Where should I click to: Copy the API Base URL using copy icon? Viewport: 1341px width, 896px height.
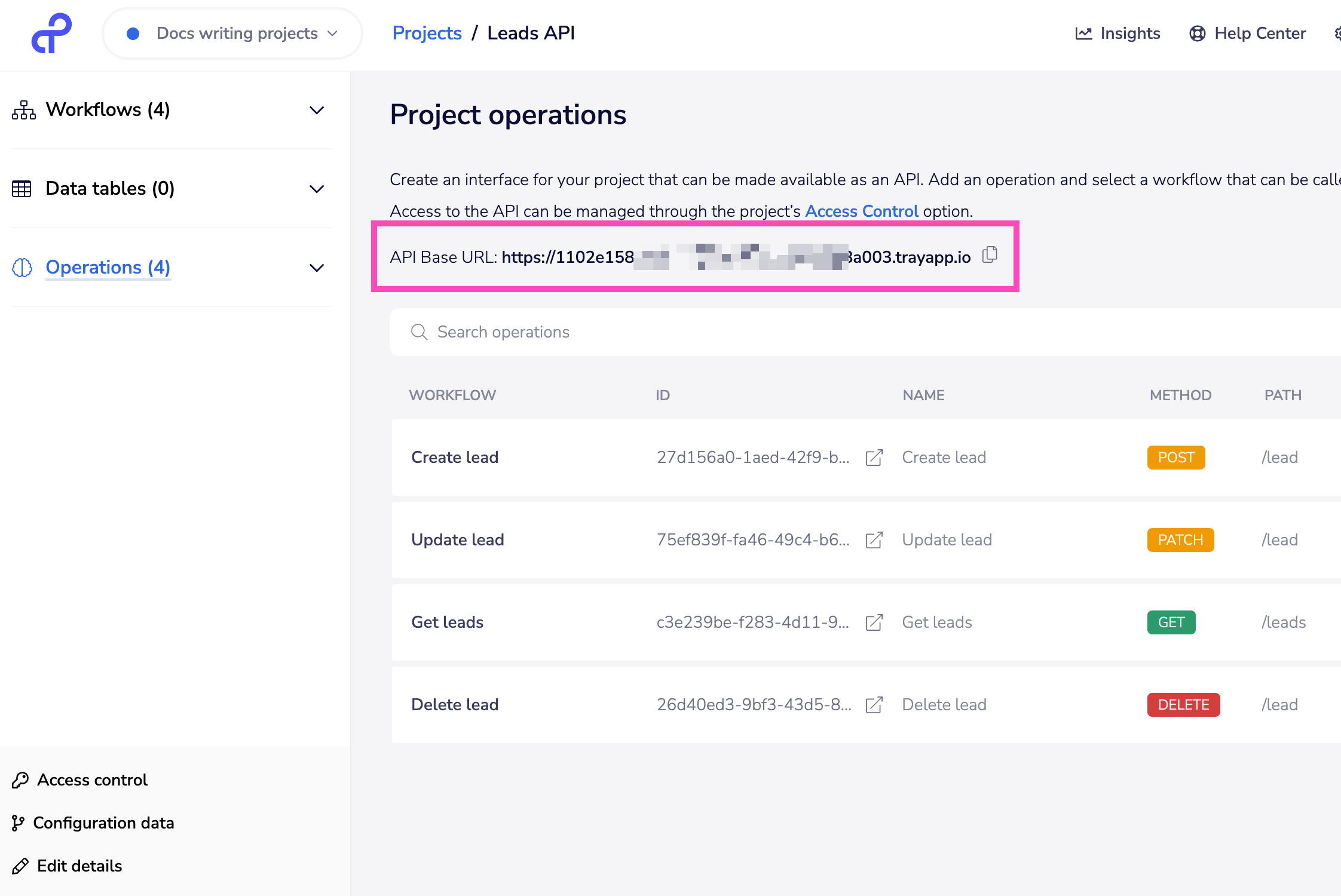[990, 254]
